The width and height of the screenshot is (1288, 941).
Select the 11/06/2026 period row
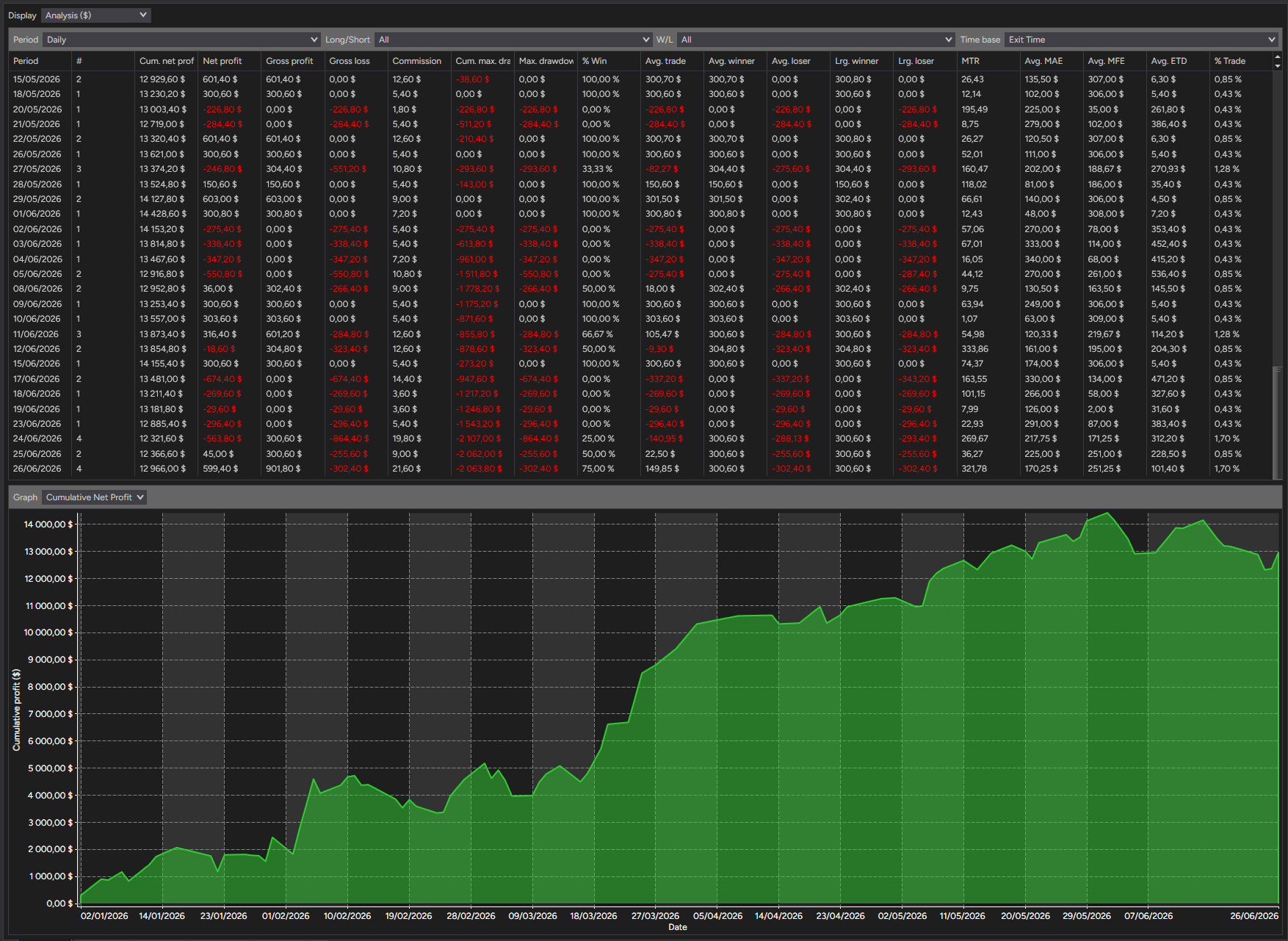click(640, 334)
